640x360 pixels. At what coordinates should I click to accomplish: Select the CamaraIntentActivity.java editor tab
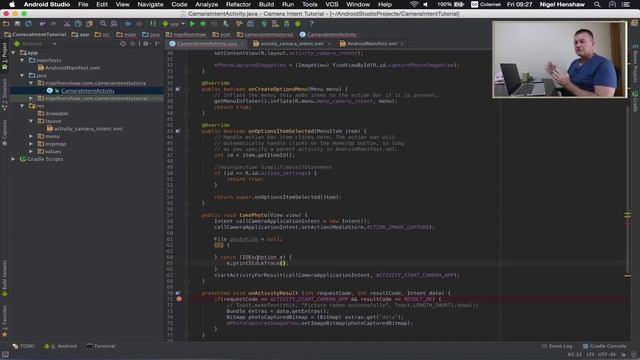(207, 43)
